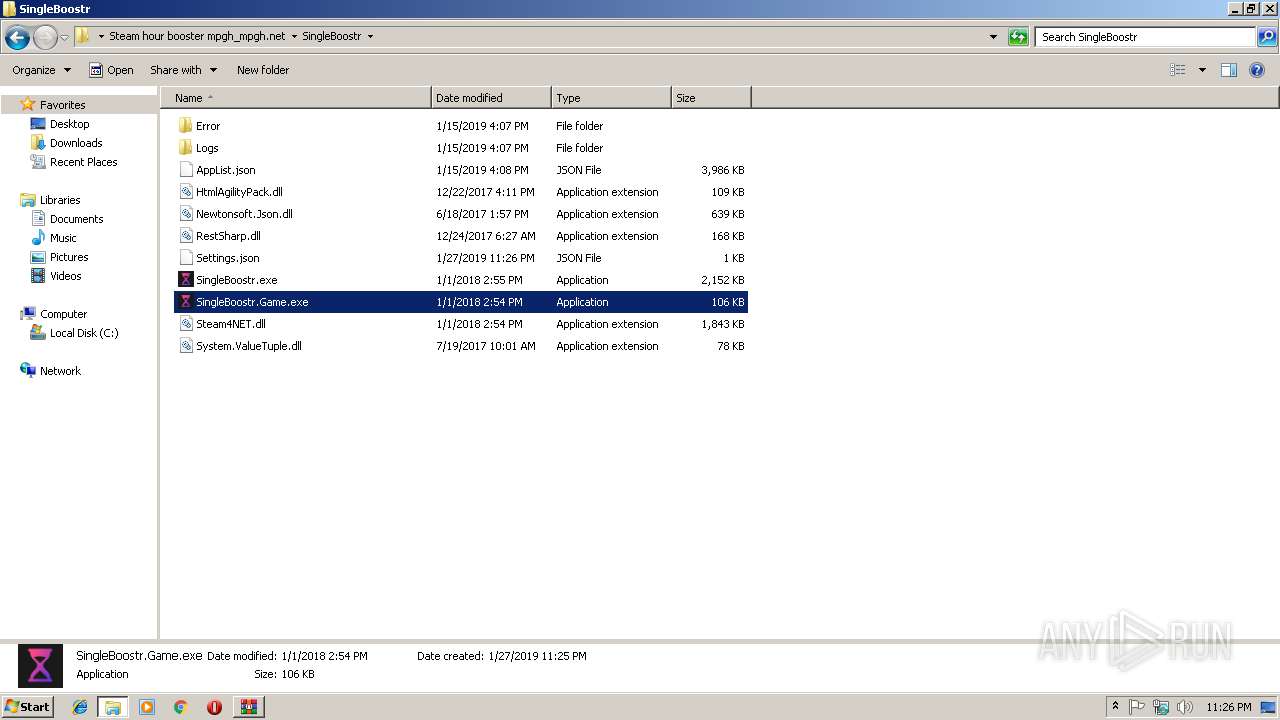Select the Logs folder icon

[185, 148]
